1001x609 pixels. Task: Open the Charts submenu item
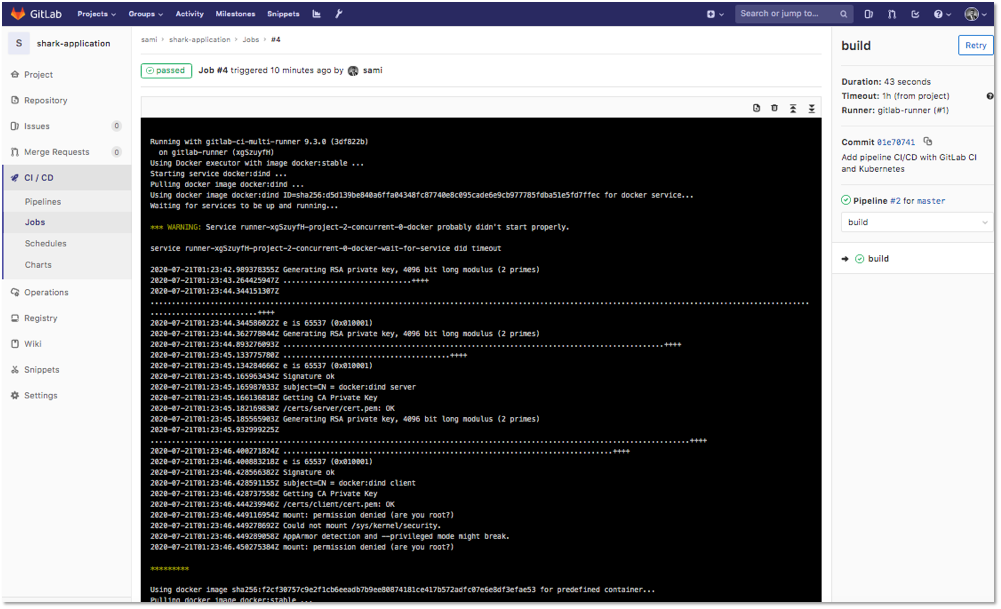point(38,264)
